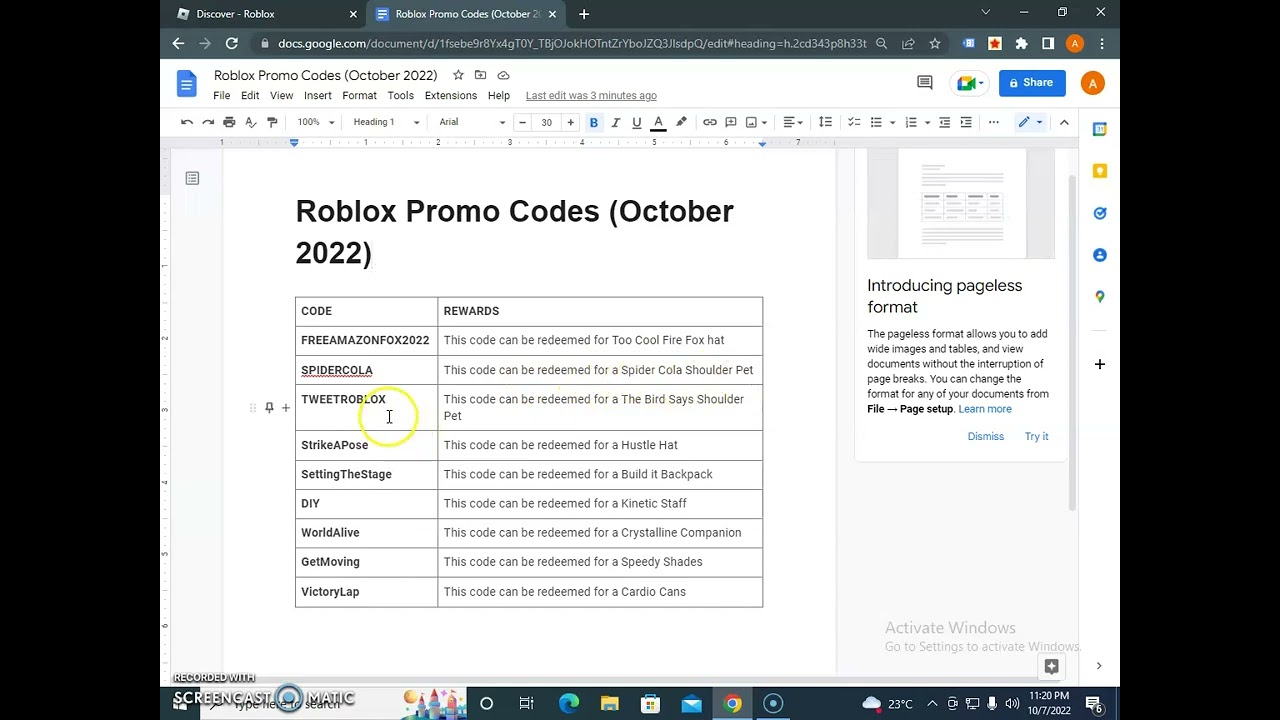Star the document
1280x720 pixels.
click(x=458, y=75)
